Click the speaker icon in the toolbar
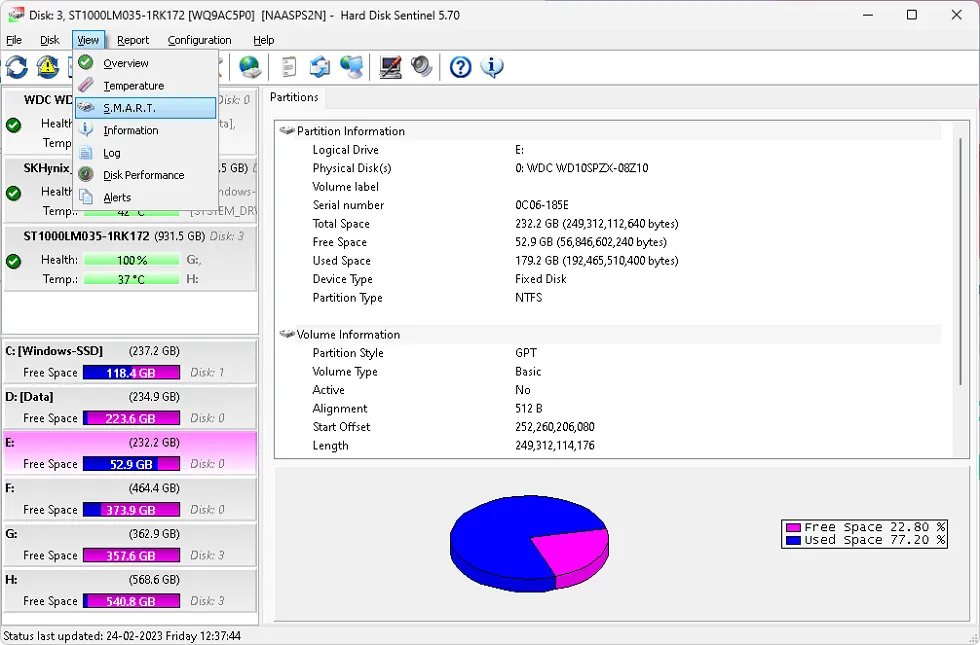Viewport: 980px width, 645px height. [x=422, y=67]
